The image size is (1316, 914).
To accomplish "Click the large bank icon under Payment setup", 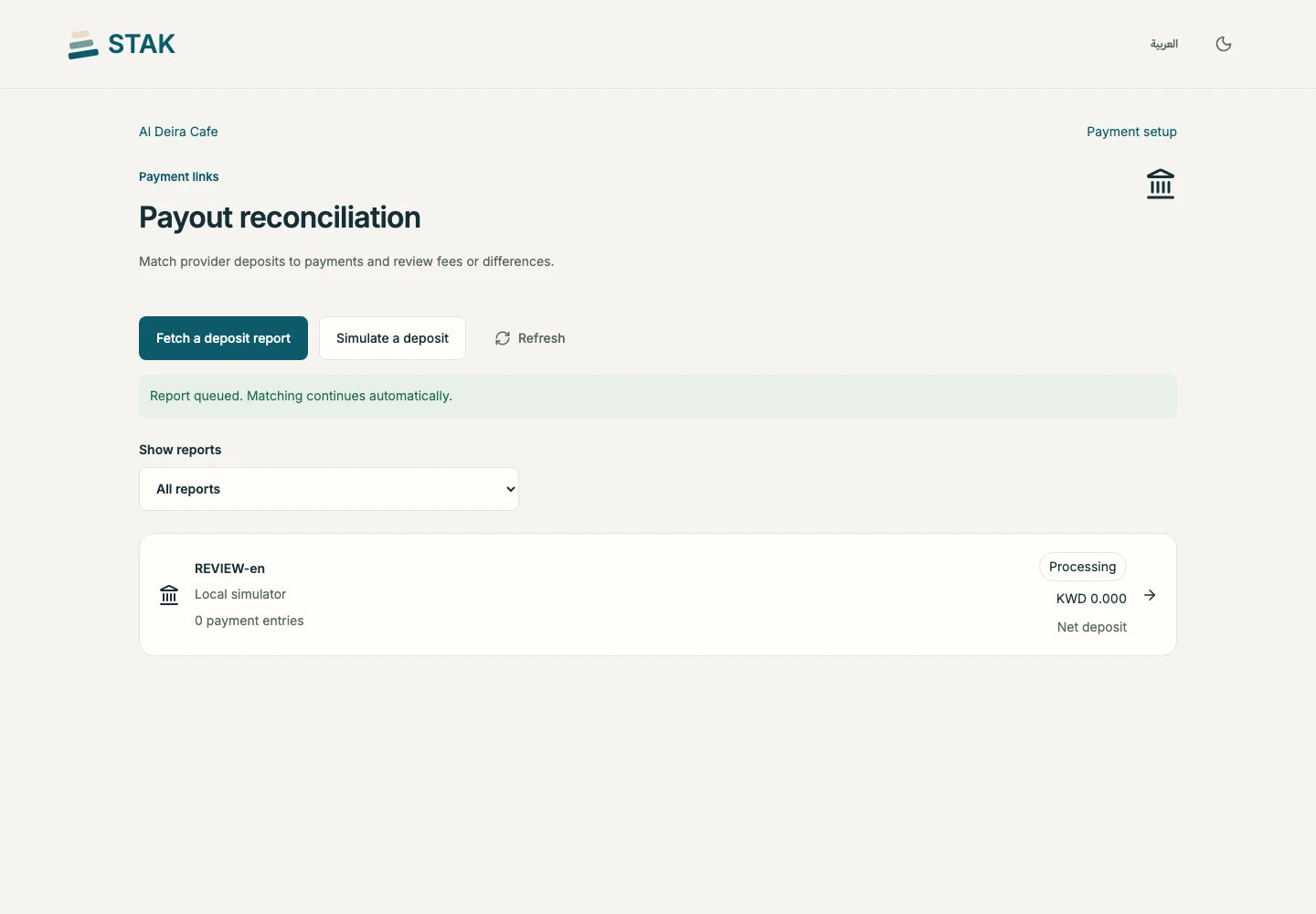I will [x=1161, y=184].
